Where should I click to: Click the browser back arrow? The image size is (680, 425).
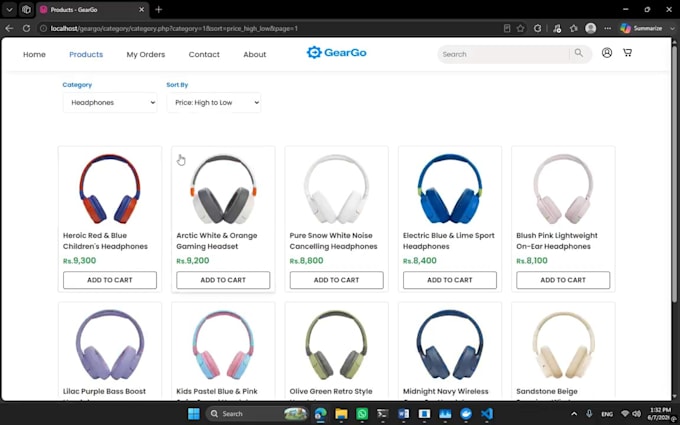(x=9, y=29)
